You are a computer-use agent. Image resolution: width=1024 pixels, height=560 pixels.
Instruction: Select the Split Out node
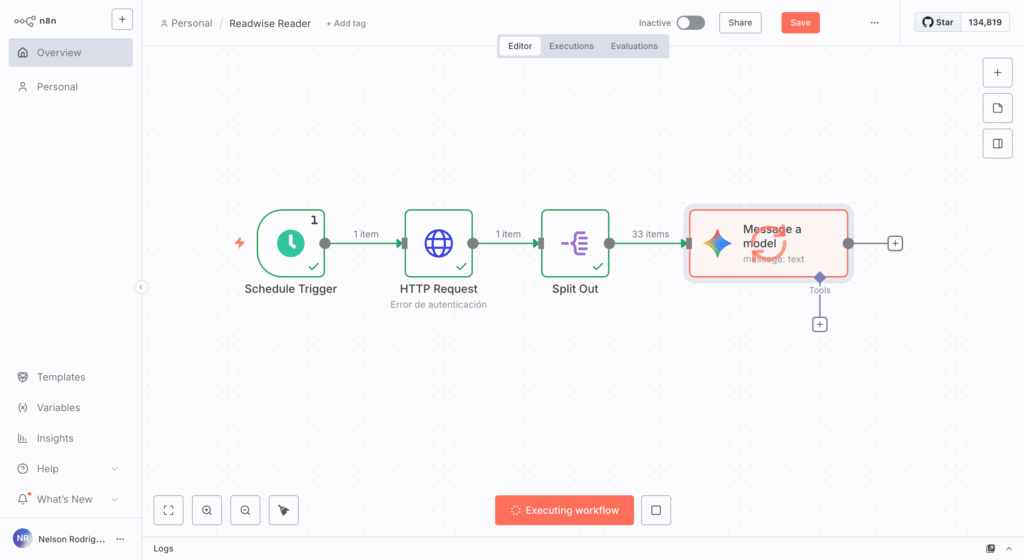click(x=575, y=243)
